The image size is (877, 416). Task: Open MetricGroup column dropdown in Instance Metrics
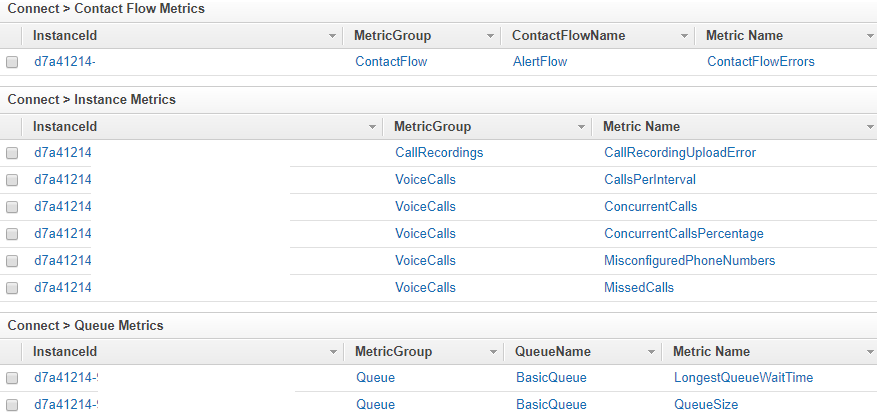pyautogui.click(x=581, y=127)
